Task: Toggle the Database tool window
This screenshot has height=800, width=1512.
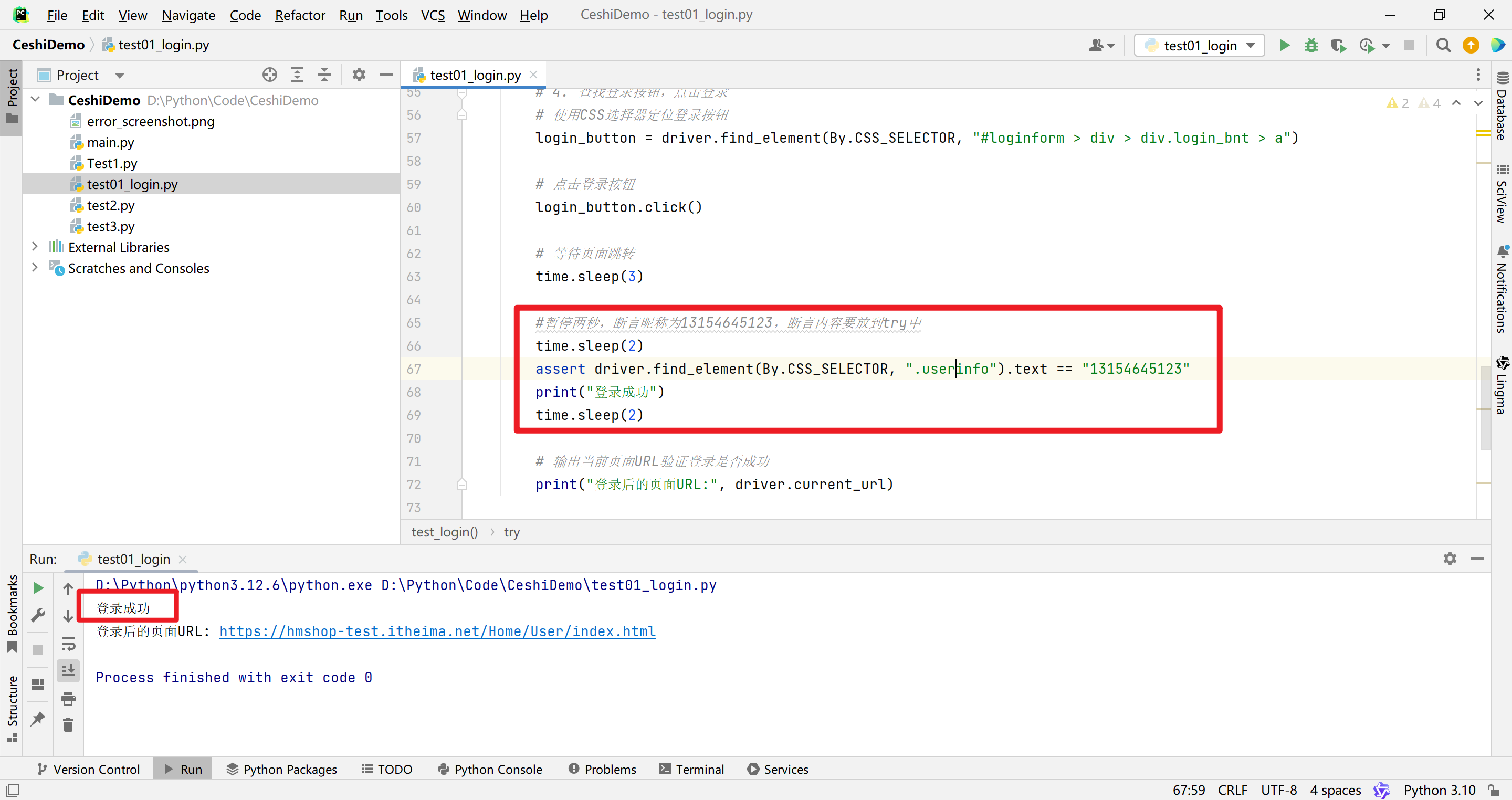Action: pyautogui.click(x=1501, y=106)
